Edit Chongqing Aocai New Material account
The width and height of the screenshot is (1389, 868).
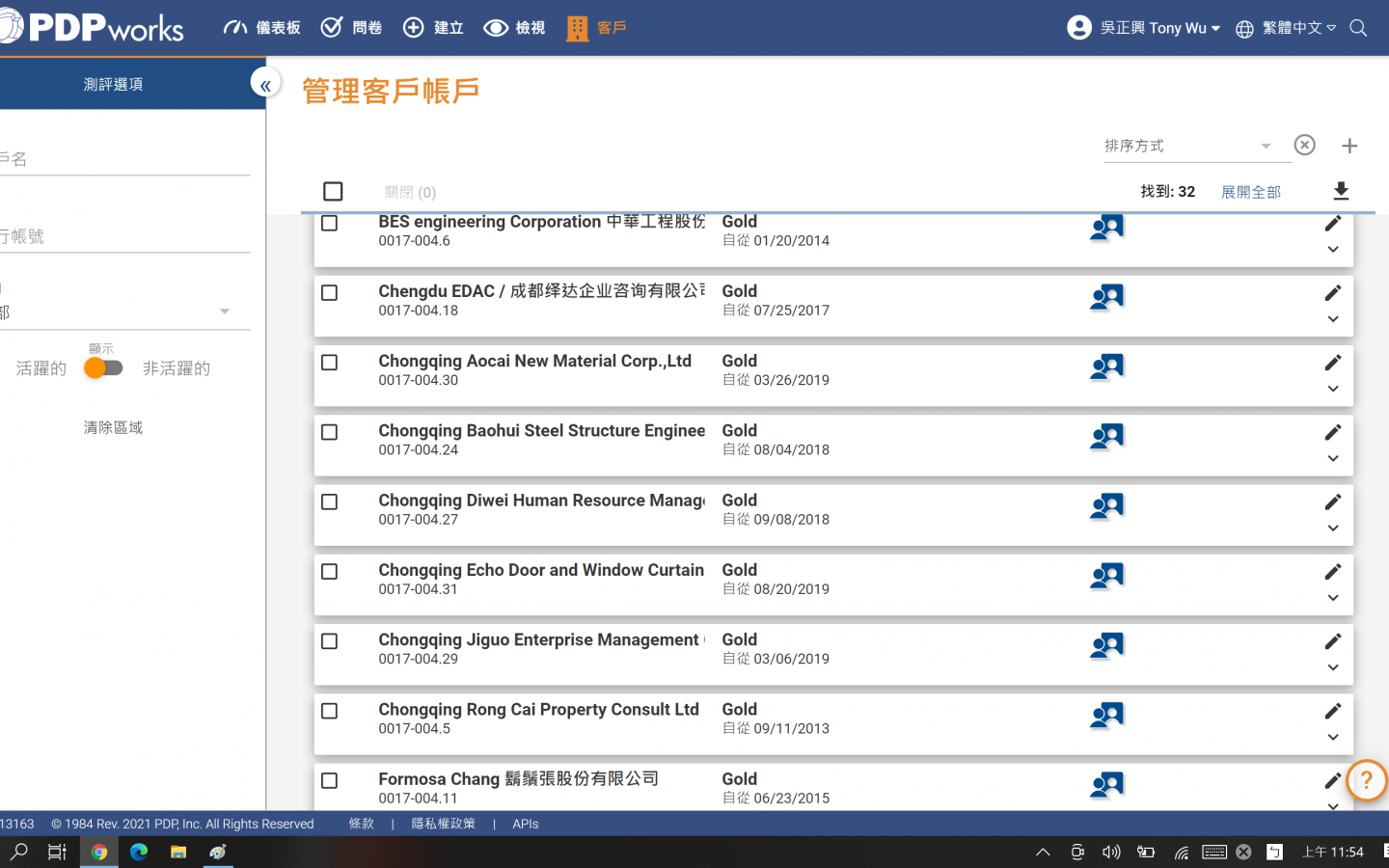[x=1333, y=362]
